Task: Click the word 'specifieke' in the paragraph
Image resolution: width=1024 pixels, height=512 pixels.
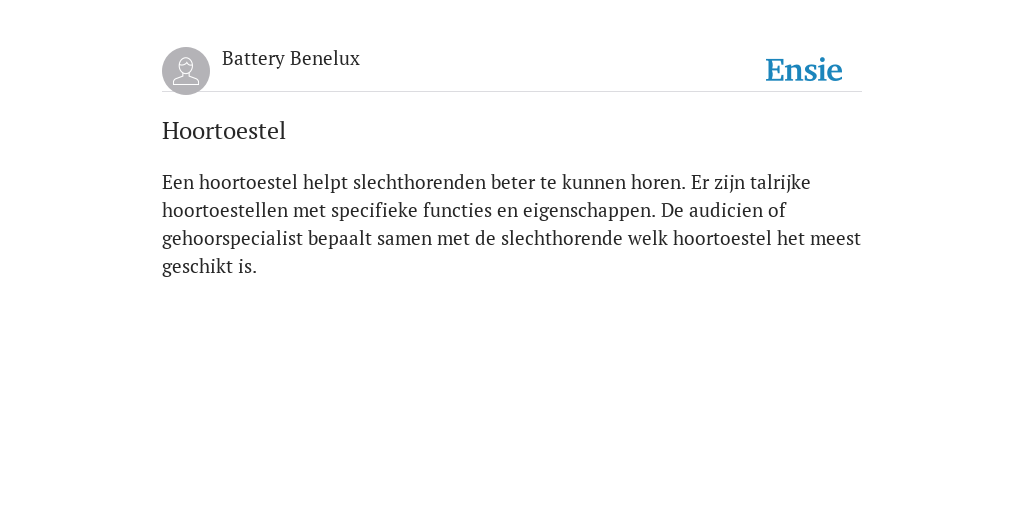Action: tap(374, 212)
